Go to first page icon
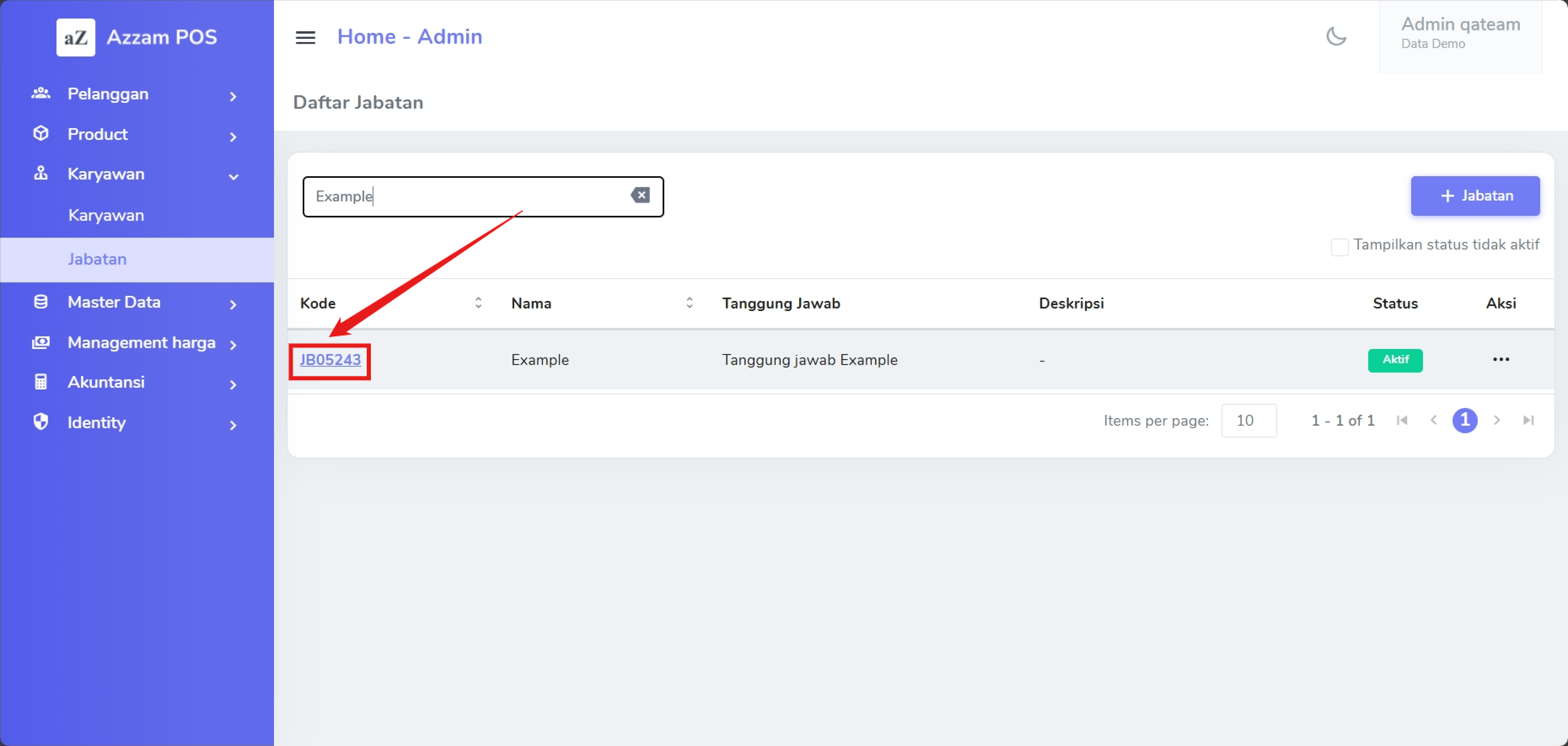The height and width of the screenshot is (746, 1568). pyautogui.click(x=1402, y=421)
